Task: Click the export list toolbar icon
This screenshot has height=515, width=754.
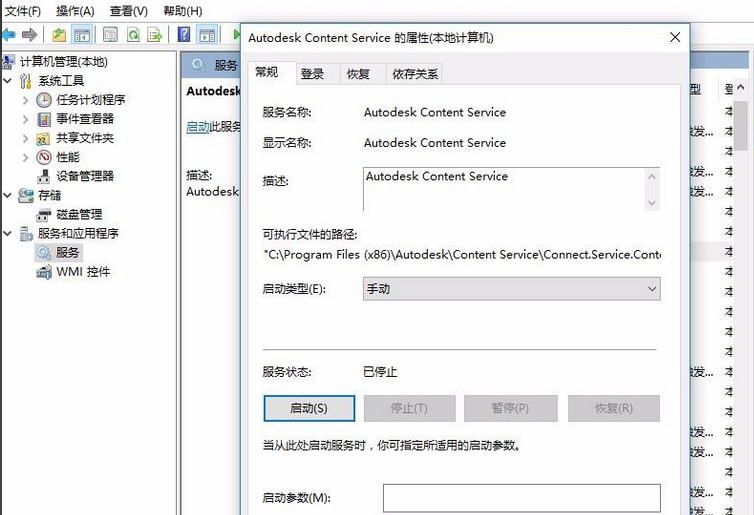Action: coord(155,35)
